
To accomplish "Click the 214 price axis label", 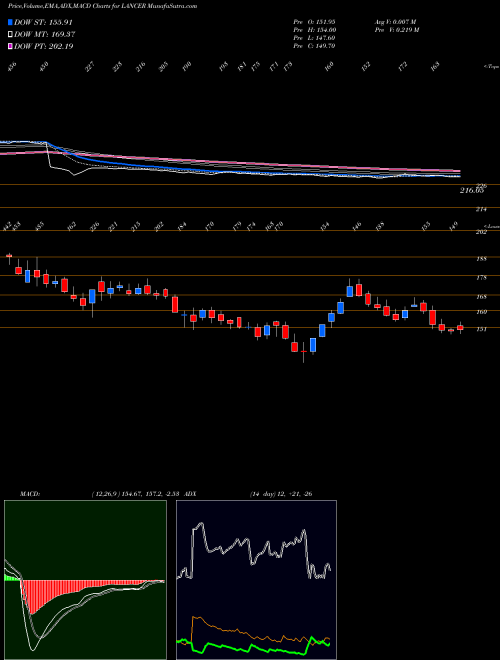I will [x=481, y=209].
